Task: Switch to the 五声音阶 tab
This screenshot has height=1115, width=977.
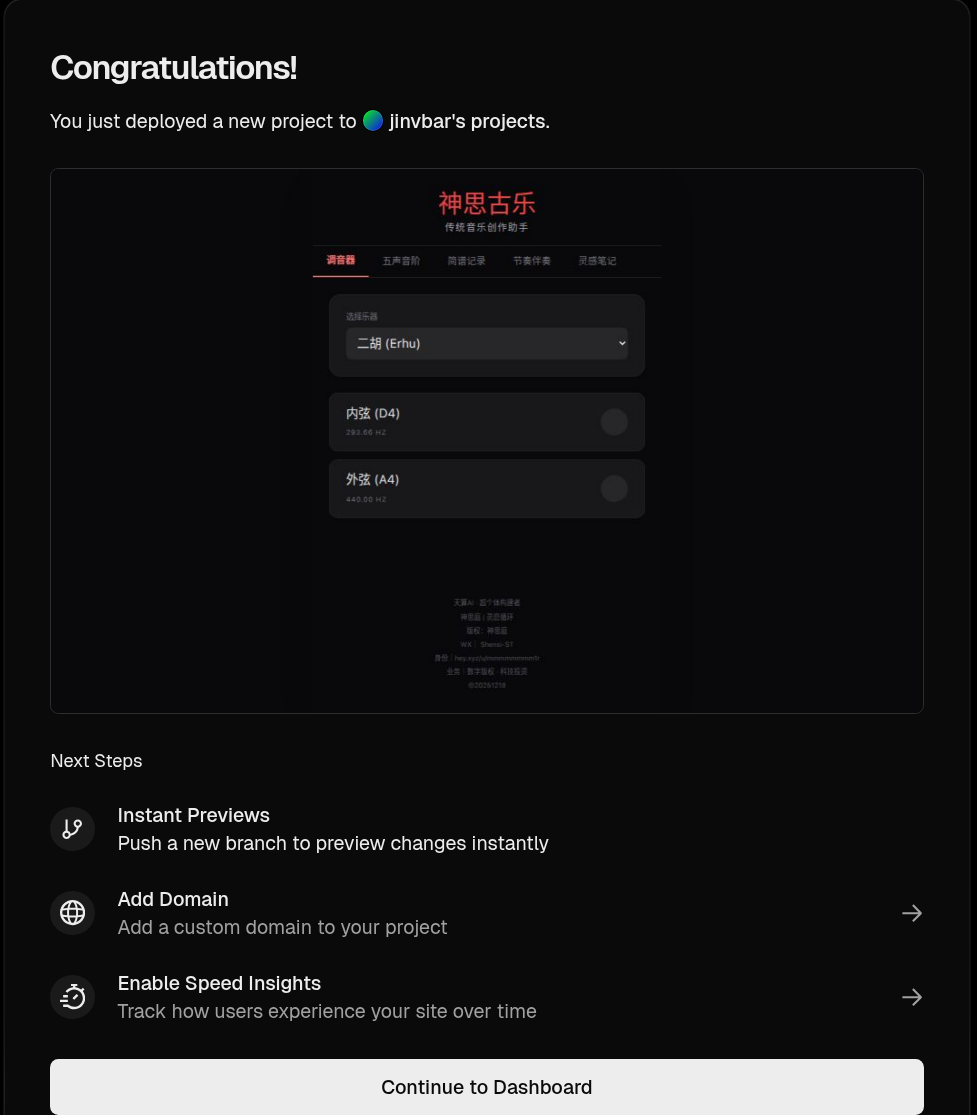Action: 401,261
